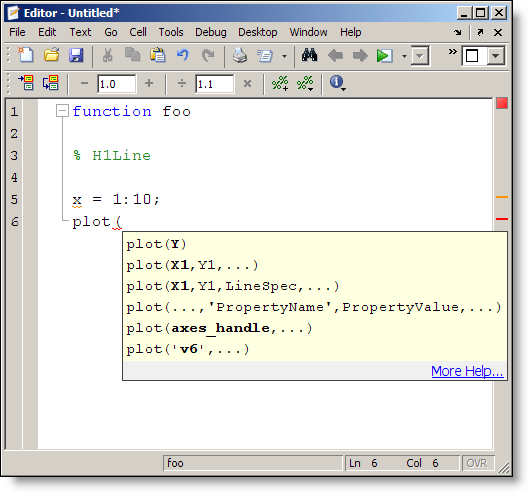
Task: Follow the More Help... link
Action: click(467, 371)
